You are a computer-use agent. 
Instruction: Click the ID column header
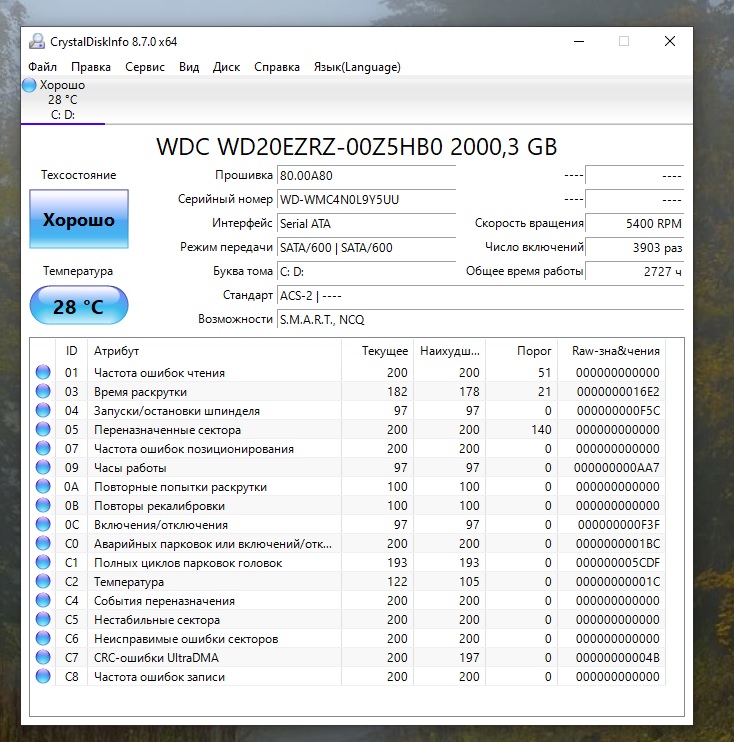point(71,351)
